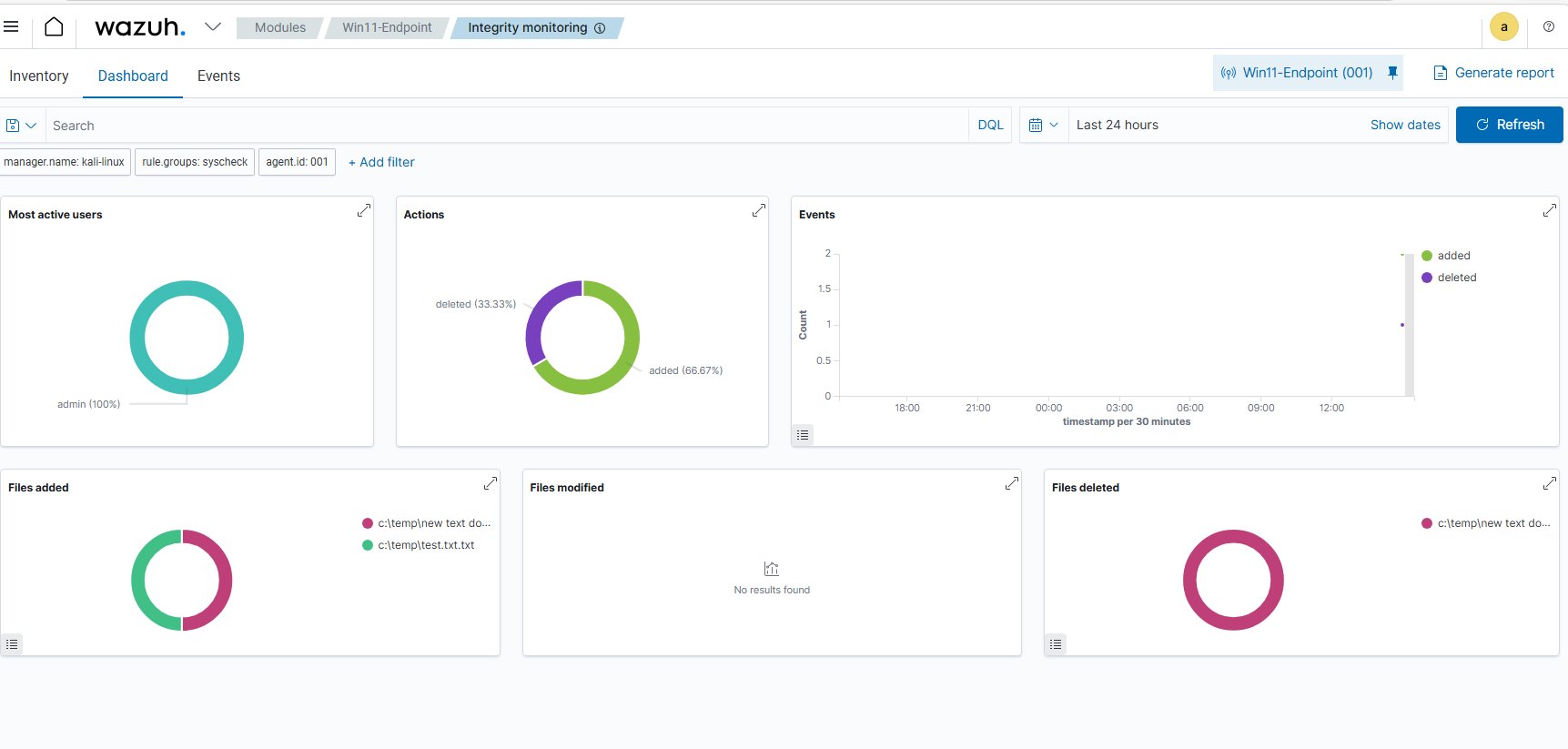Switch to the Dashboard tab

coord(133,76)
